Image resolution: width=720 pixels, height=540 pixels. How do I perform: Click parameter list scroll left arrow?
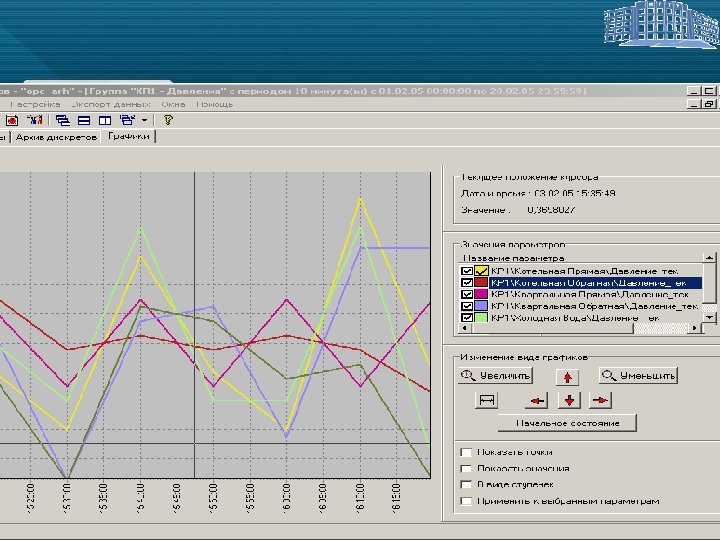(464, 328)
